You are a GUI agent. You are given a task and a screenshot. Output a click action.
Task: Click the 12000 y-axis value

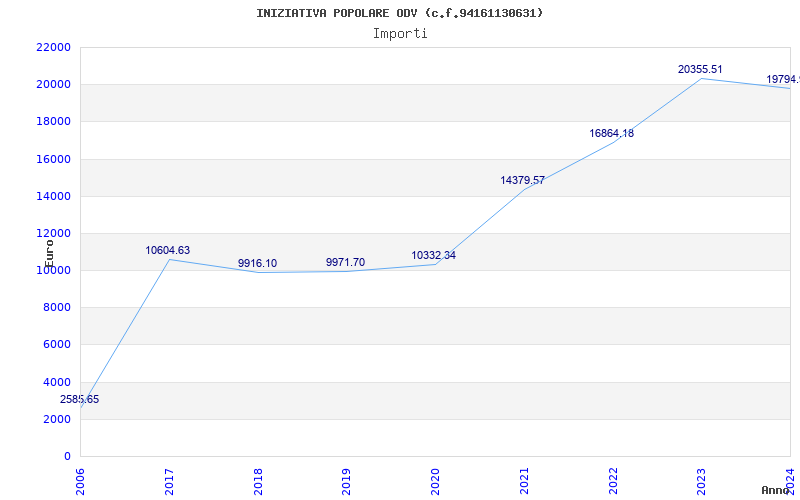54,233
